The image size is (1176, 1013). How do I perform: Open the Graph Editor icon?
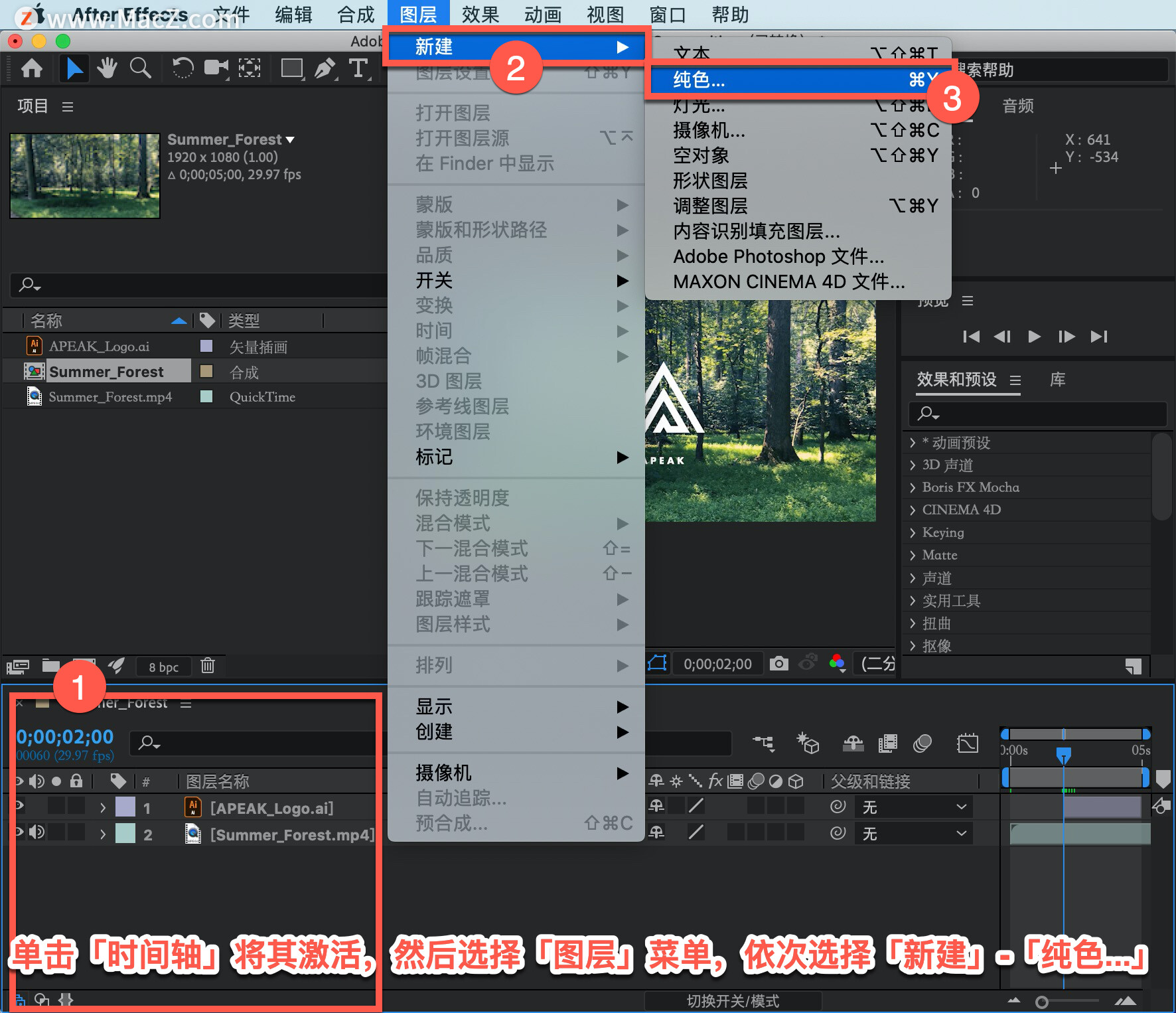point(968,743)
